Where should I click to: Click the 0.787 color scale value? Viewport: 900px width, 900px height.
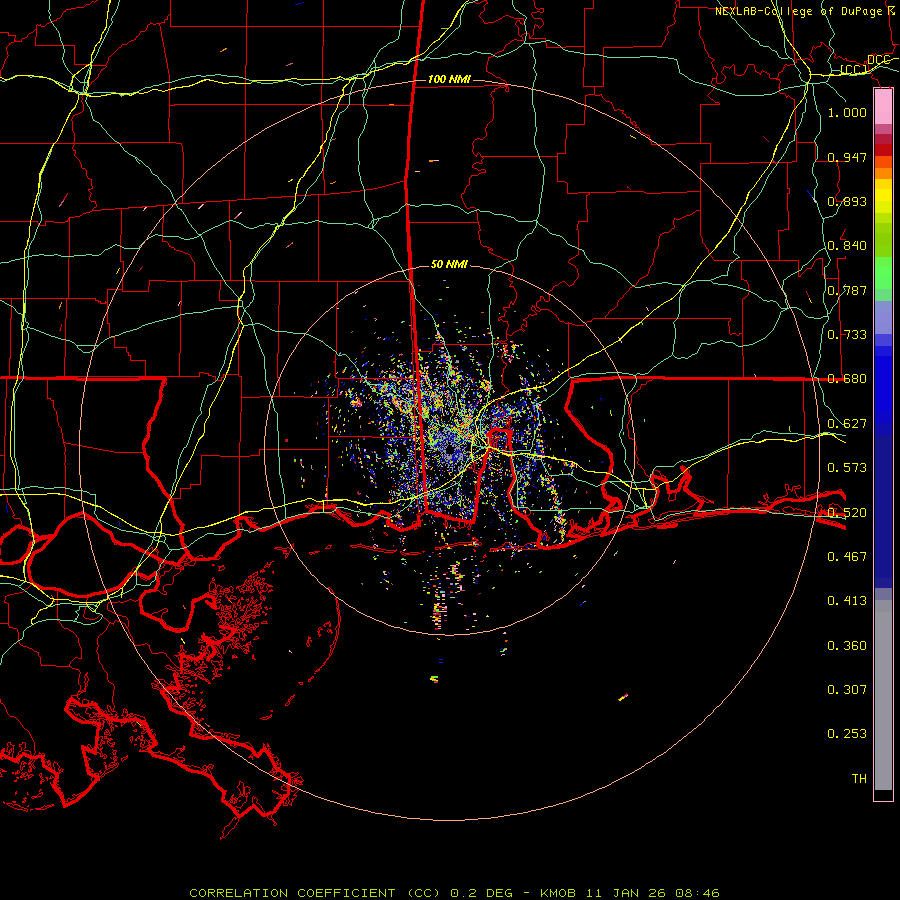[x=847, y=290]
